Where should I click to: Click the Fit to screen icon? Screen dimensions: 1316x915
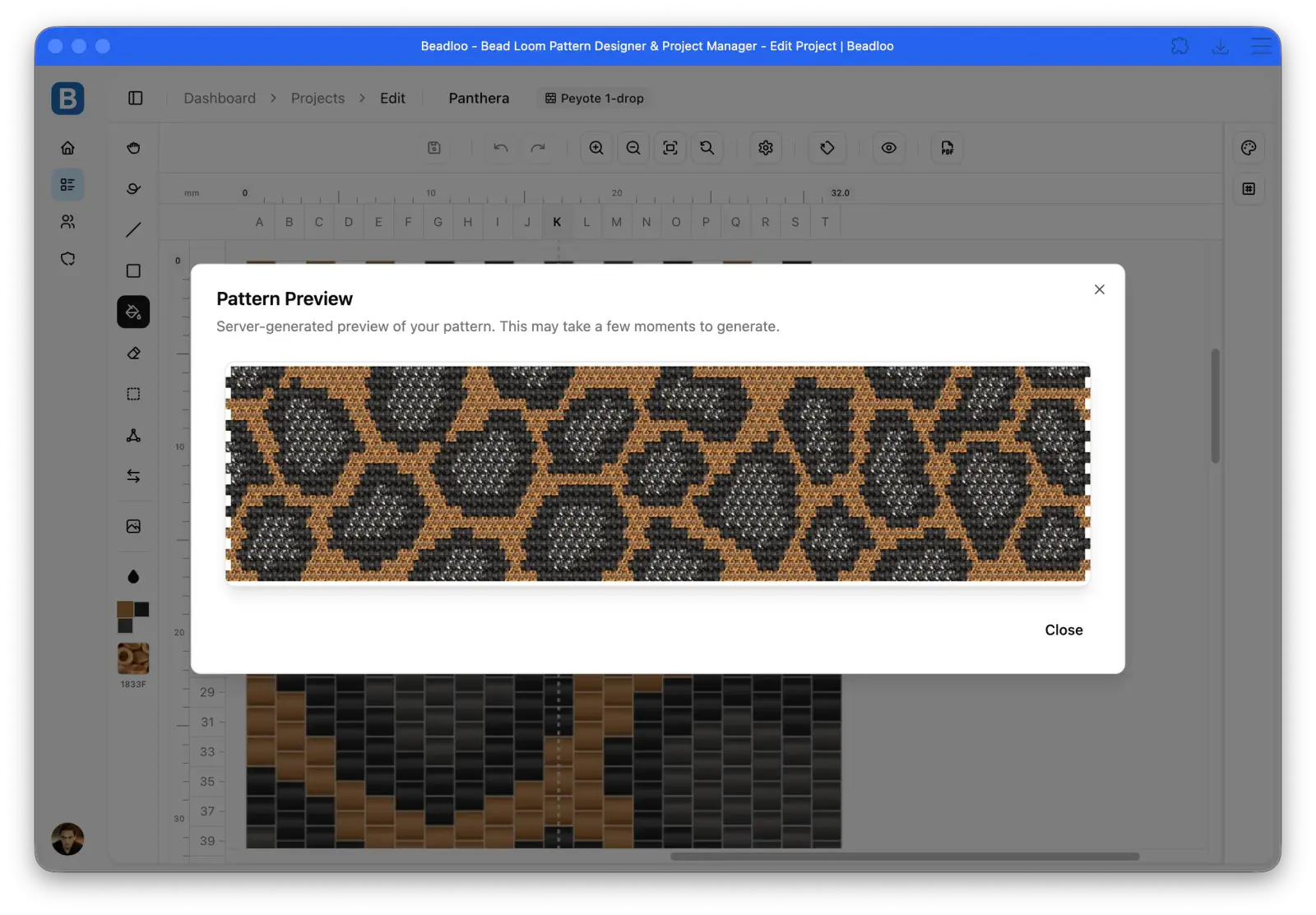pos(670,148)
